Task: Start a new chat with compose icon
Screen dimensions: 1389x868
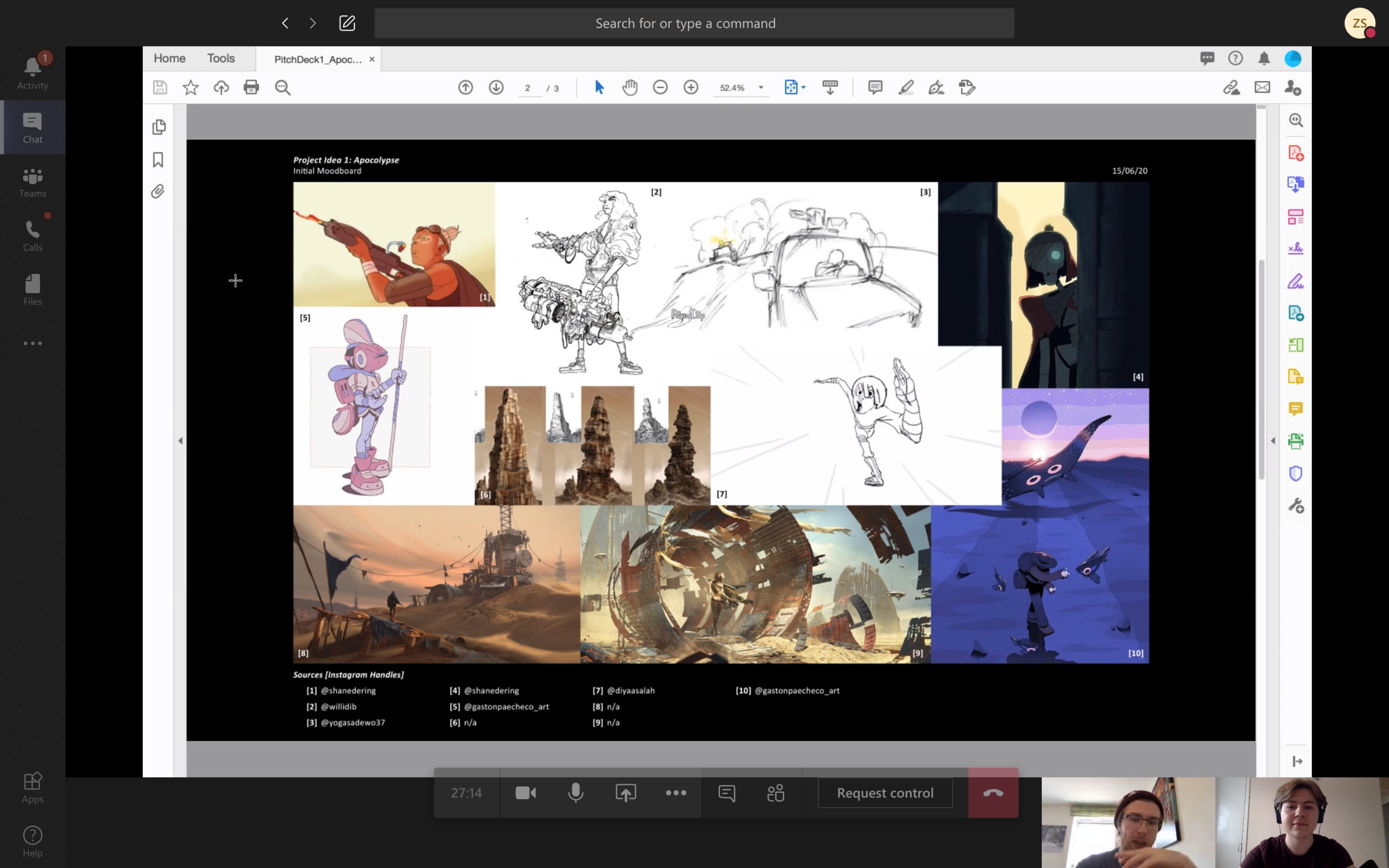Action: pyautogui.click(x=347, y=23)
